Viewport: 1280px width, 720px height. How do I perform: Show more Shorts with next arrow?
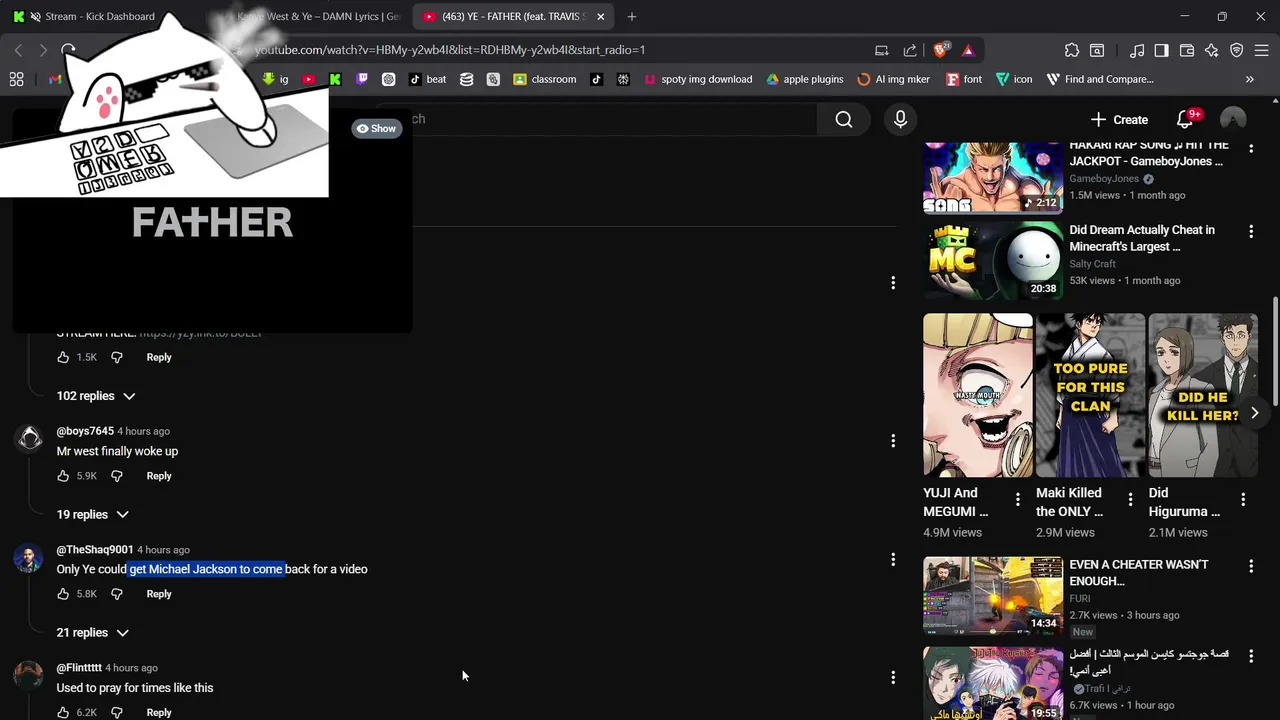(x=1254, y=413)
